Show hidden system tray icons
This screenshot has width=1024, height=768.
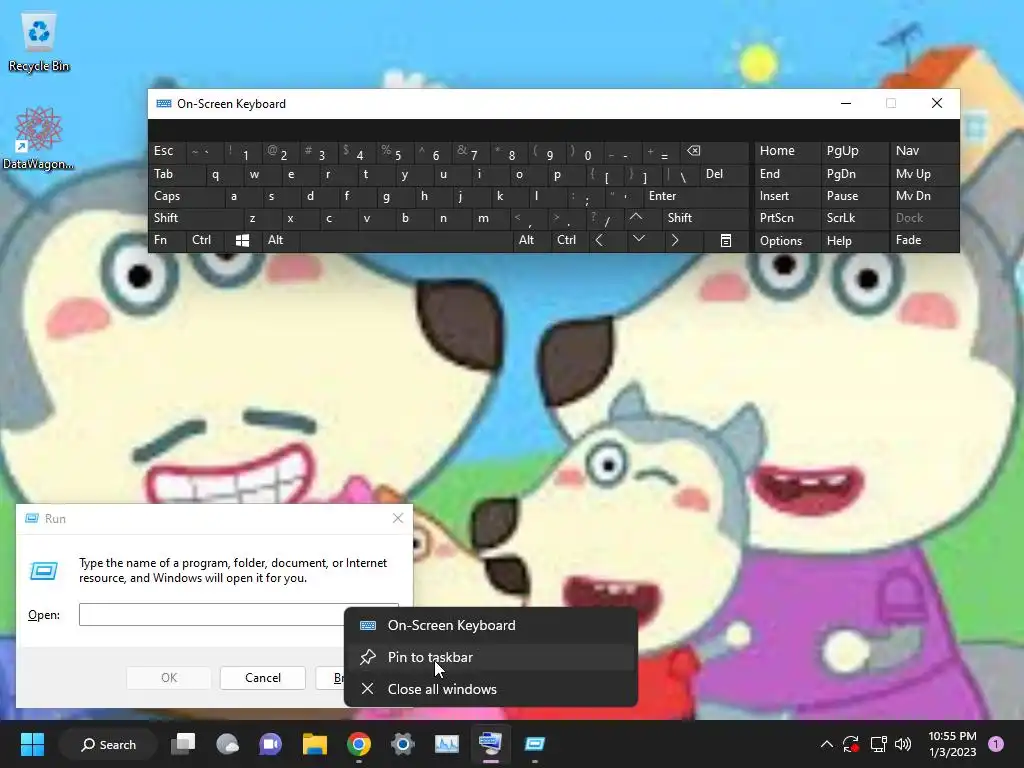(826, 744)
